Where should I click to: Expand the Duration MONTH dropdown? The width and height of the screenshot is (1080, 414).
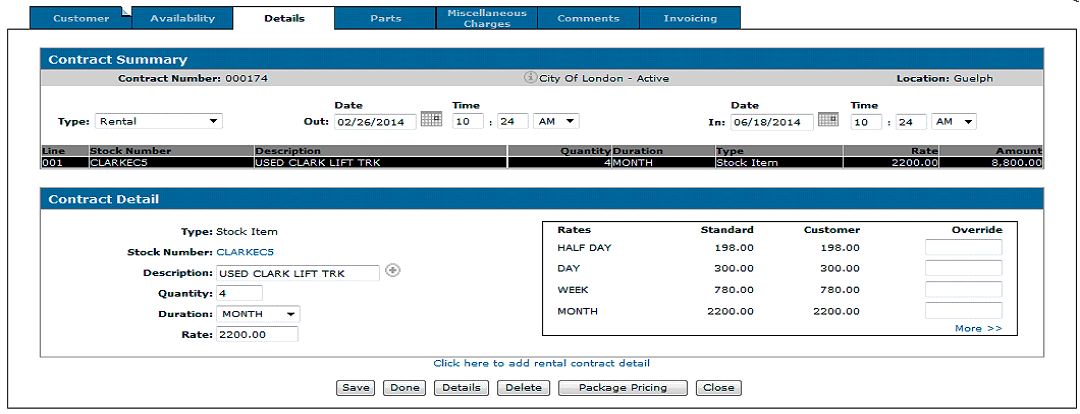[x=258, y=314]
